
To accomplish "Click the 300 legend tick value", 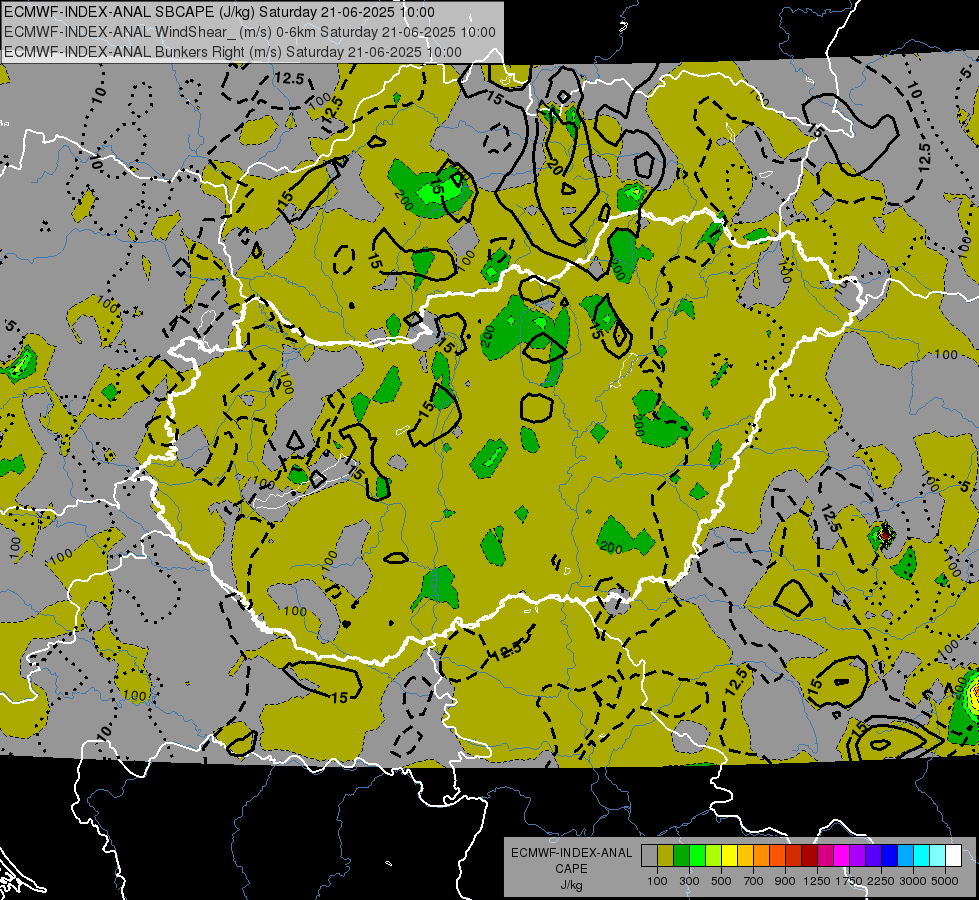I will tap(689, 881).
